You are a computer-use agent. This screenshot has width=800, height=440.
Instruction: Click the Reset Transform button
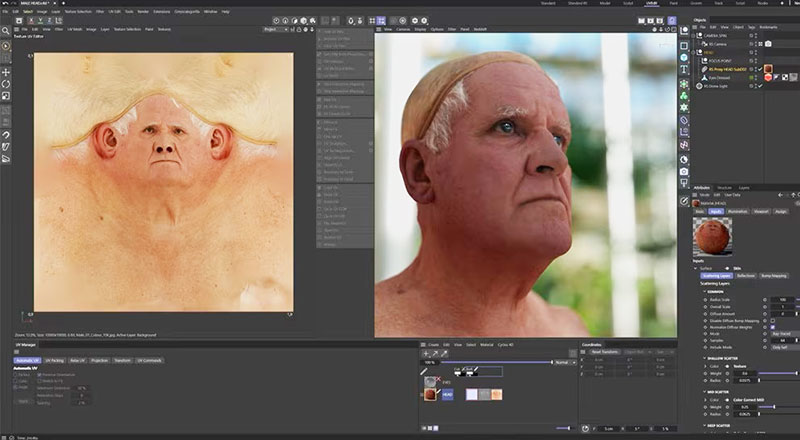pyautogui.click(x=604, y=352)
